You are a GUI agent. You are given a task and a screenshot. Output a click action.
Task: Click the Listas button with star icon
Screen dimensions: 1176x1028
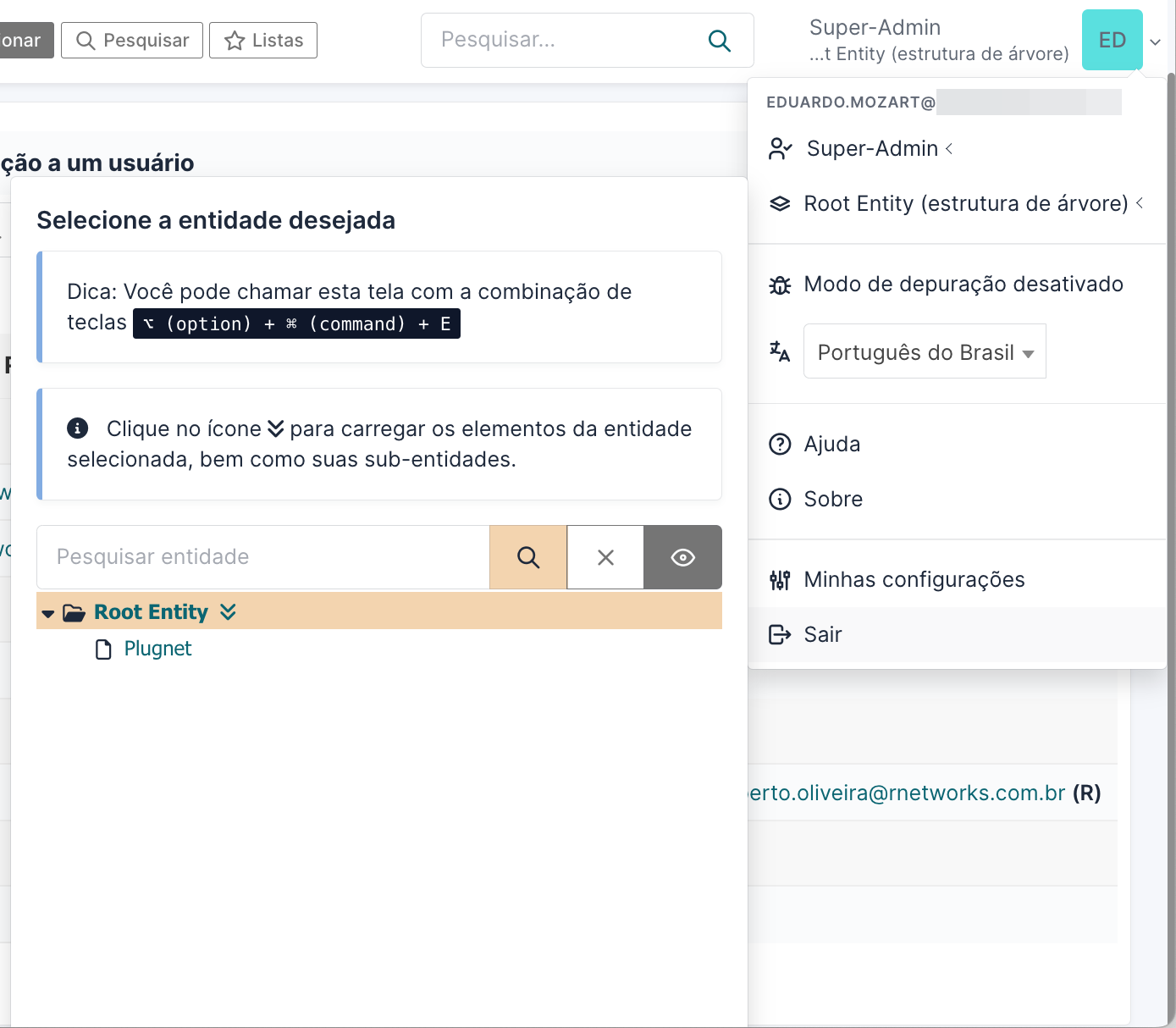tap(262, 40)
